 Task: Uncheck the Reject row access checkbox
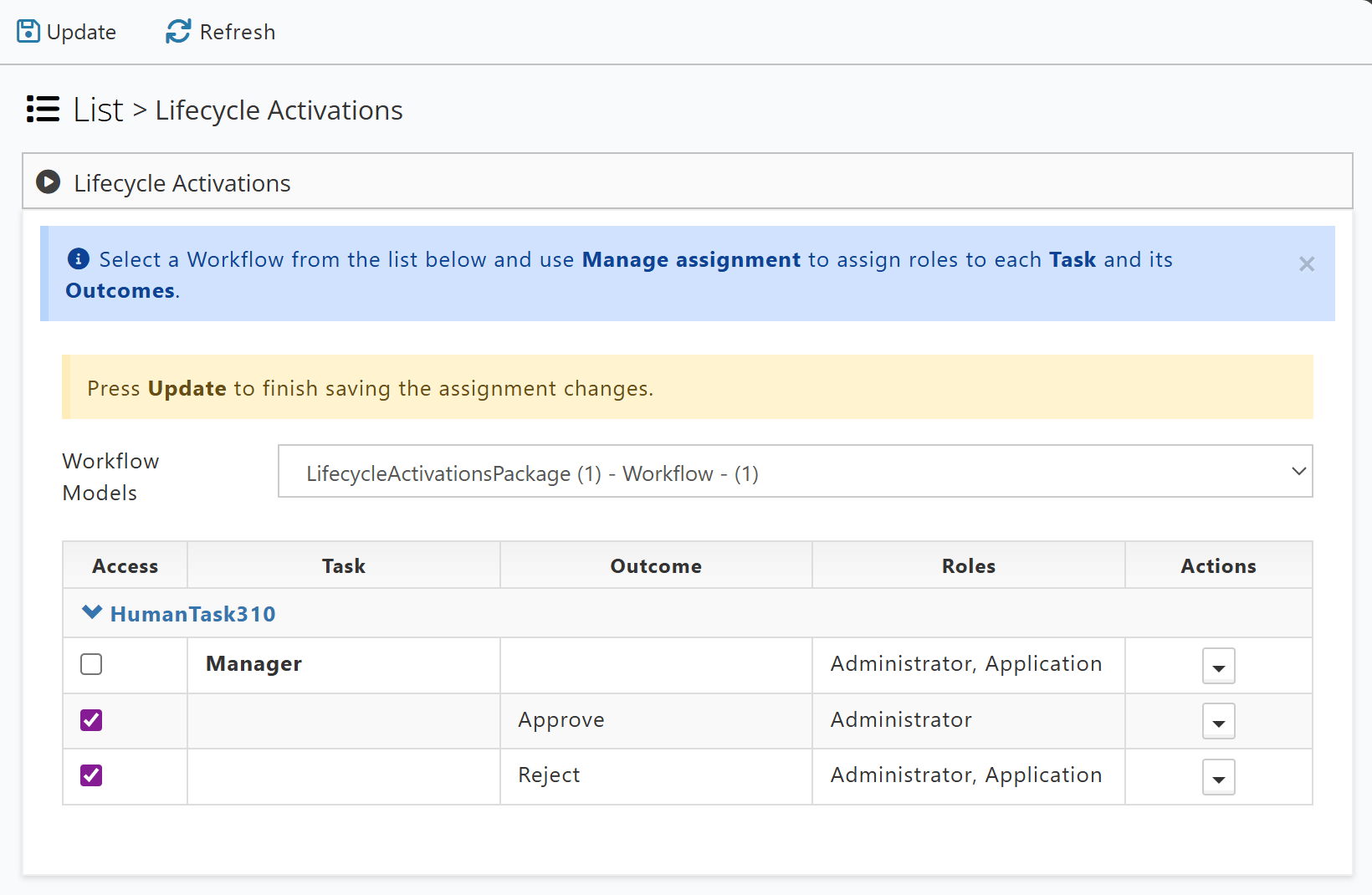pos(91,775)
